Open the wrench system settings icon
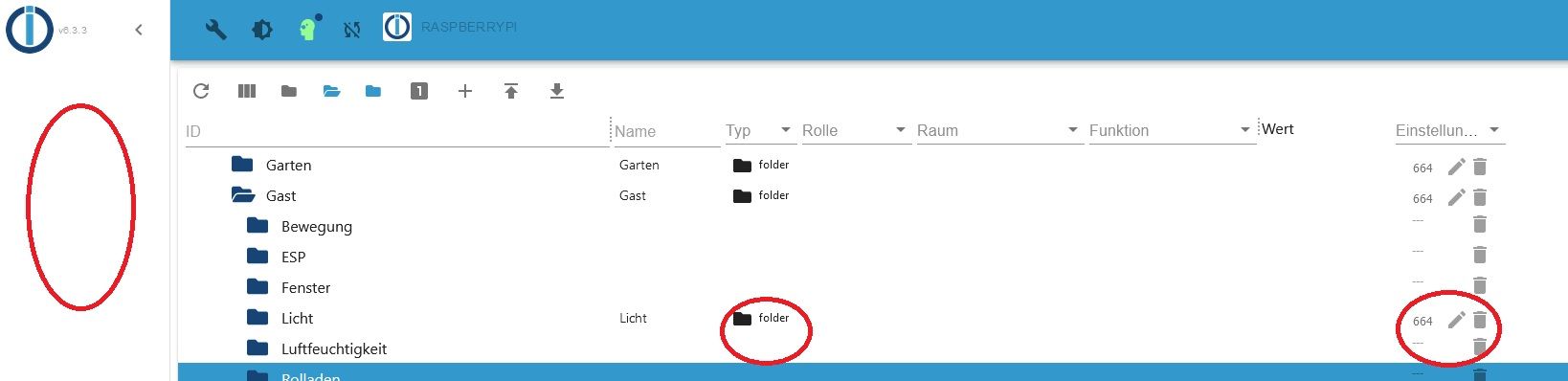This screenshot has width=1568, height=381. pos(216,30)
